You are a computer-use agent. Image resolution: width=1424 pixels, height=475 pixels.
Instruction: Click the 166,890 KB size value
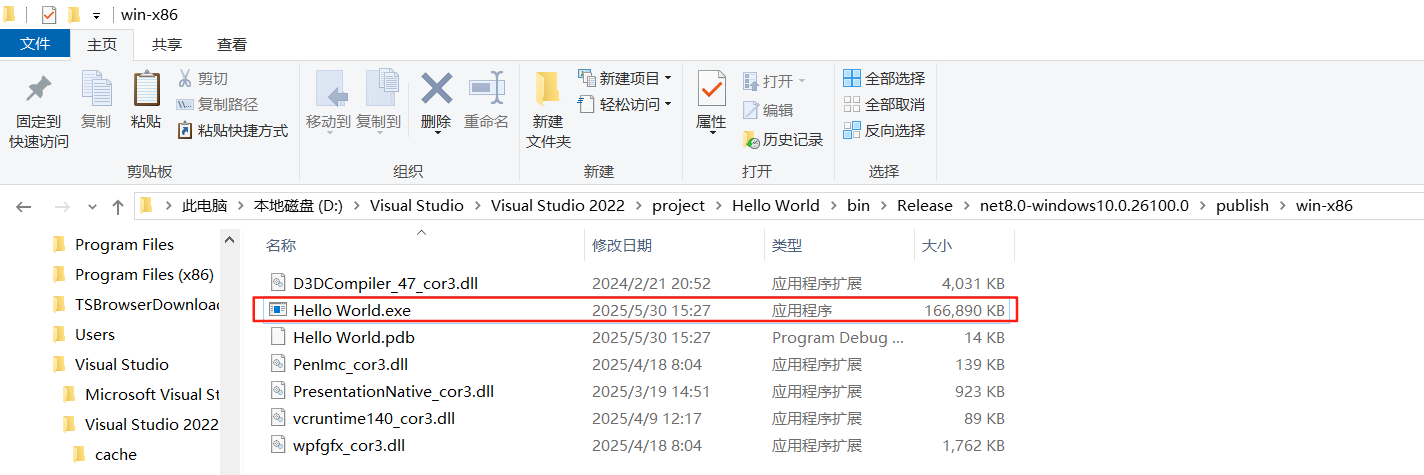click(965, 310)
